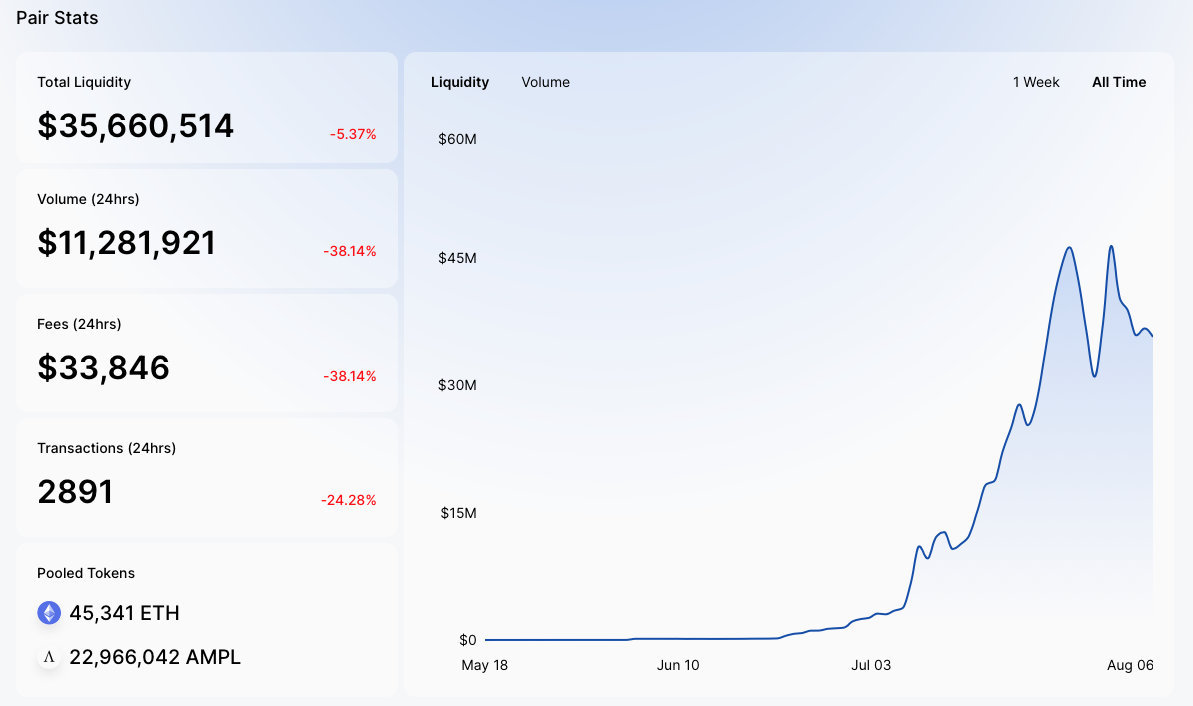Click the -24.28% transactions change indicator
The image size is (1193, 706).
[x=349, y=500]
